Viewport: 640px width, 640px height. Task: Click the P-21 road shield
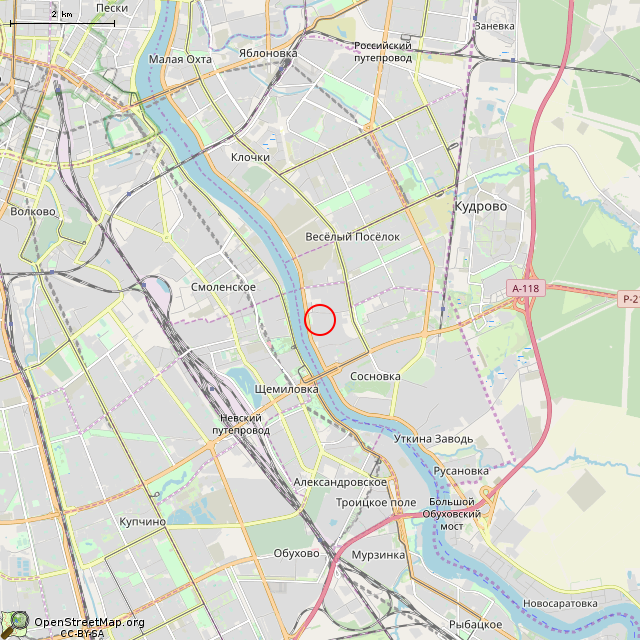coord(629,299)
